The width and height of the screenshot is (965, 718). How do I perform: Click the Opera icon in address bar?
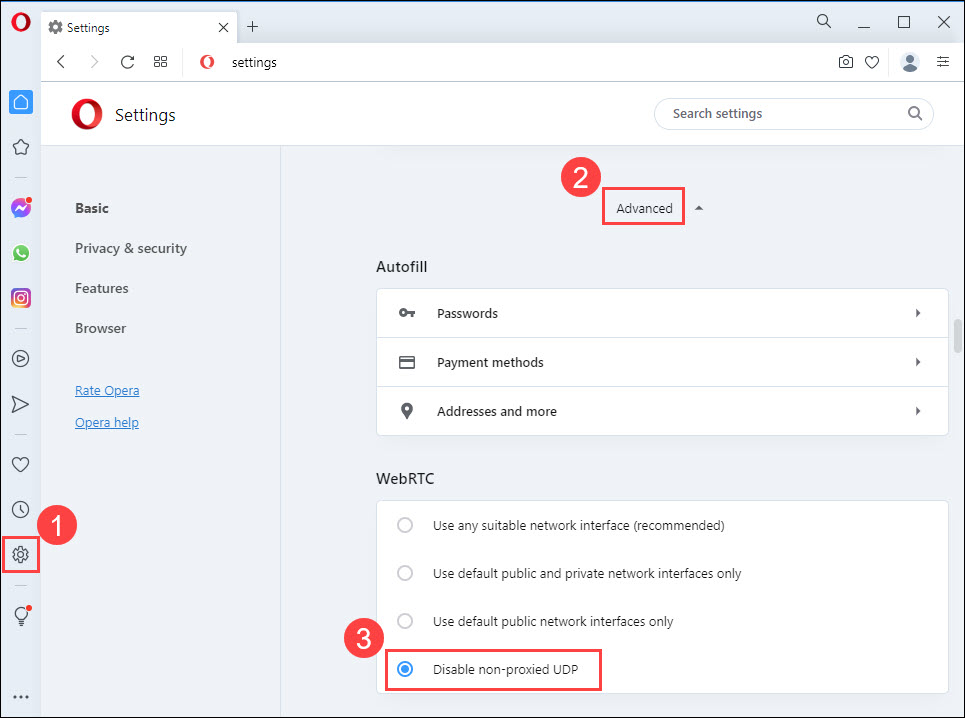pos(207,62)
